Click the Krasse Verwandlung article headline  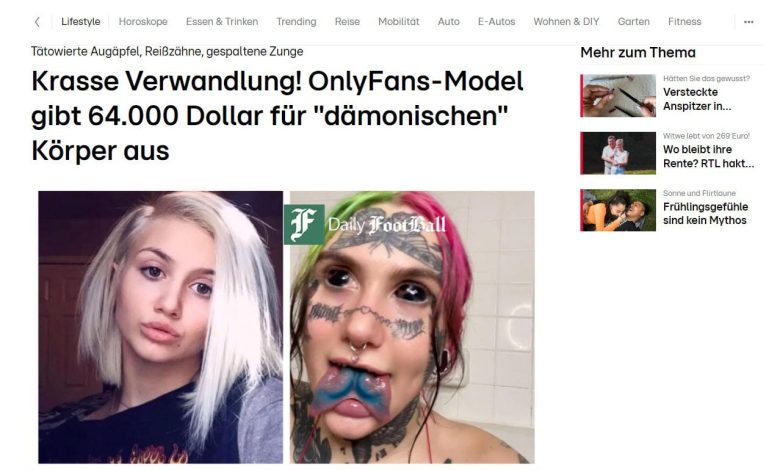coord(277,116)
